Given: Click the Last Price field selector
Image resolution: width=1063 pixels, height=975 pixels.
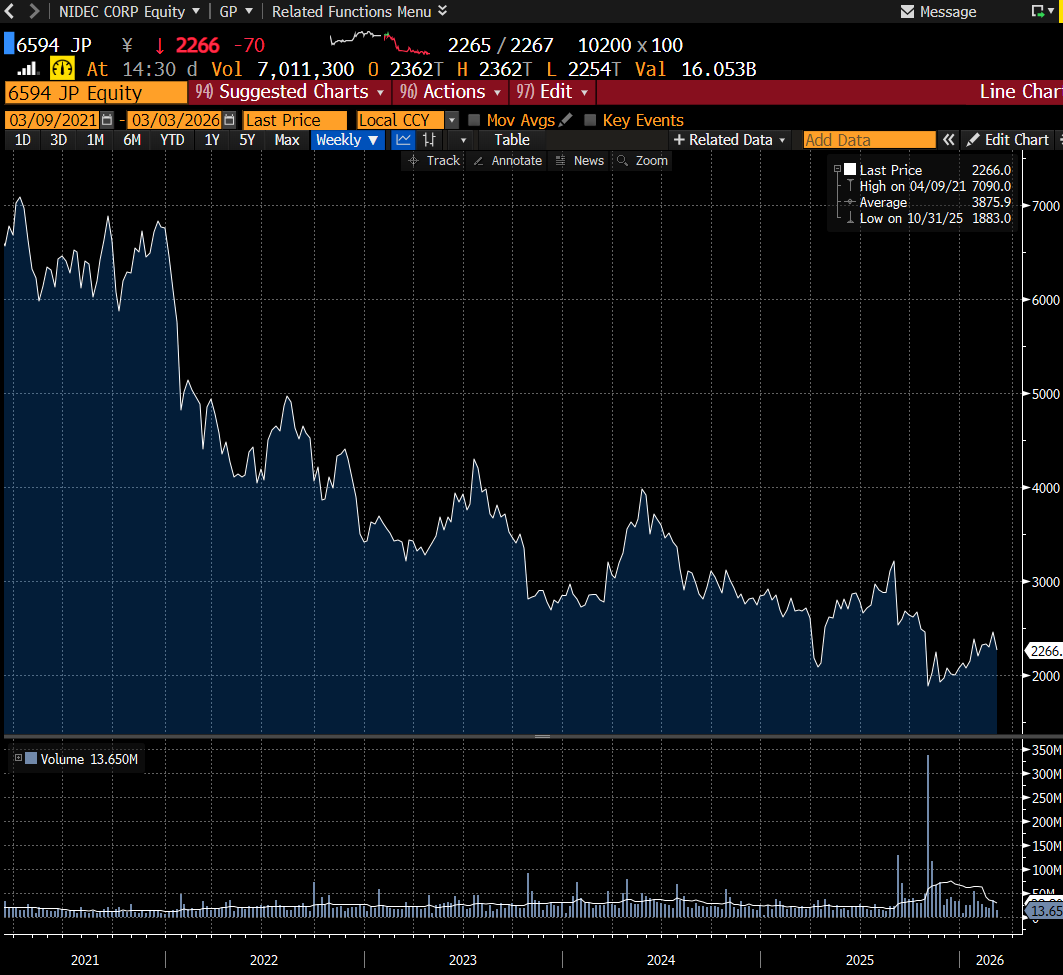Looking at the screenshot, I should tap(295, 120).
